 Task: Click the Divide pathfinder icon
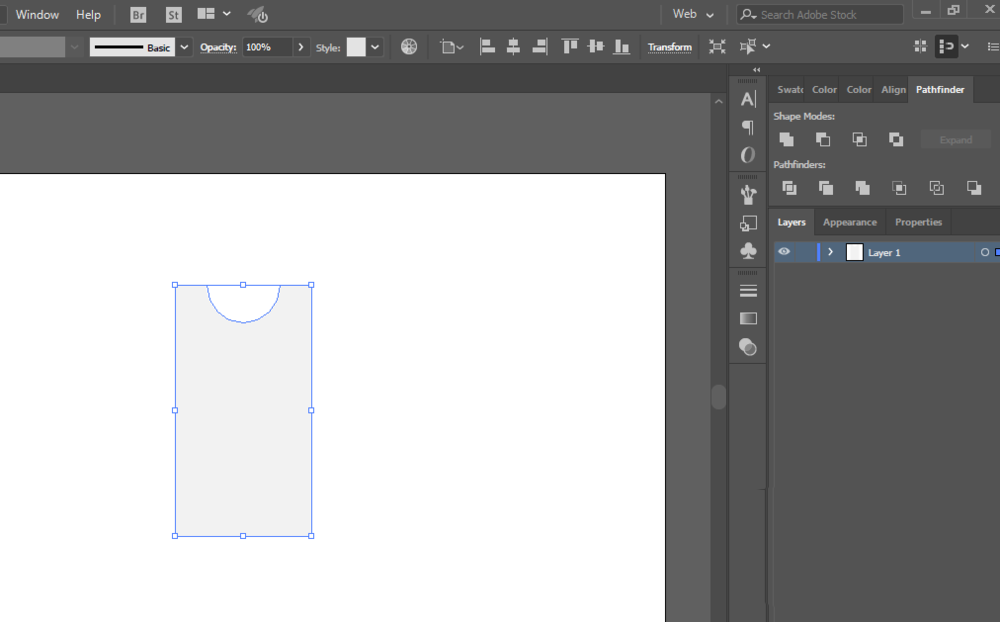[x=789, y=188]
